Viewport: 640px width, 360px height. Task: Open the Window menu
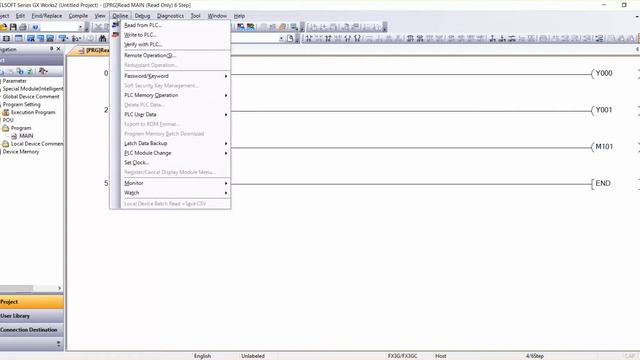coord(217,16)
